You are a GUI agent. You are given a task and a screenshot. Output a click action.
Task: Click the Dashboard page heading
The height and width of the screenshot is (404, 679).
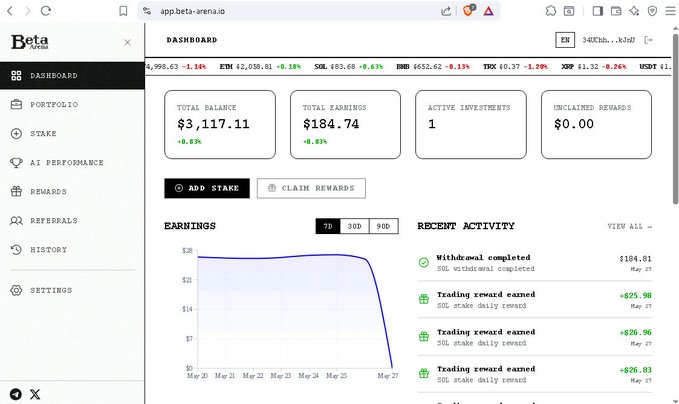click(192, 40)
